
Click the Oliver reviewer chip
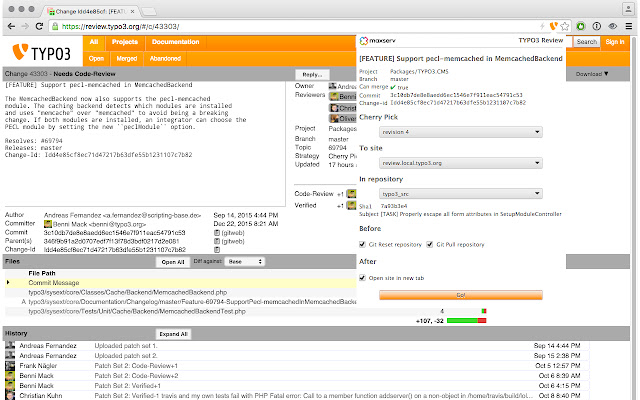click(x=342, y=118)
